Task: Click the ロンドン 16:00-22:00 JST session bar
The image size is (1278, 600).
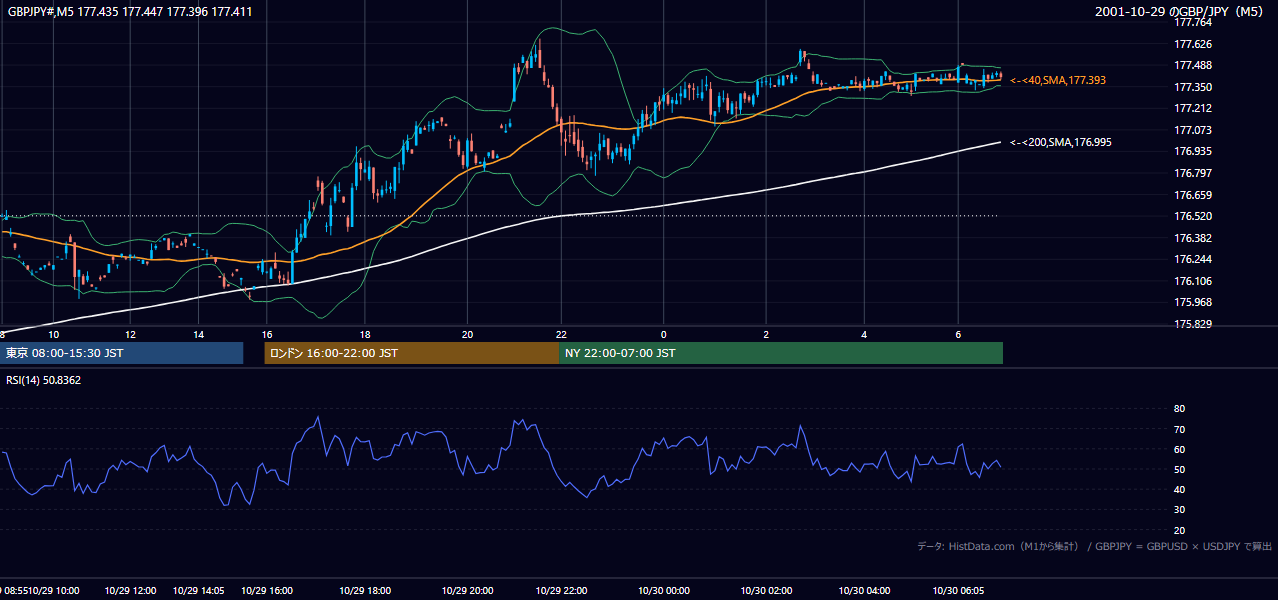Action: point(411,353)
